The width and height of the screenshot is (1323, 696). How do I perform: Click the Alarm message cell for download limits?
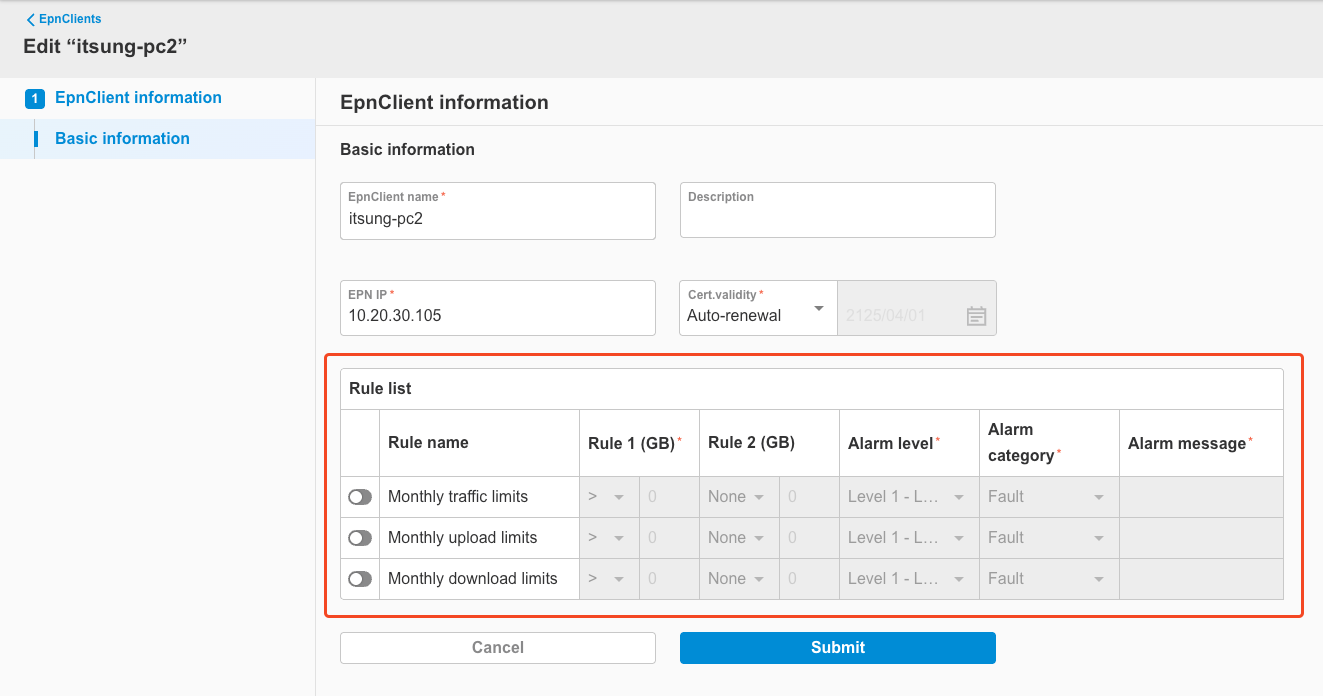pyautogui.click(x=1200, y=578)
